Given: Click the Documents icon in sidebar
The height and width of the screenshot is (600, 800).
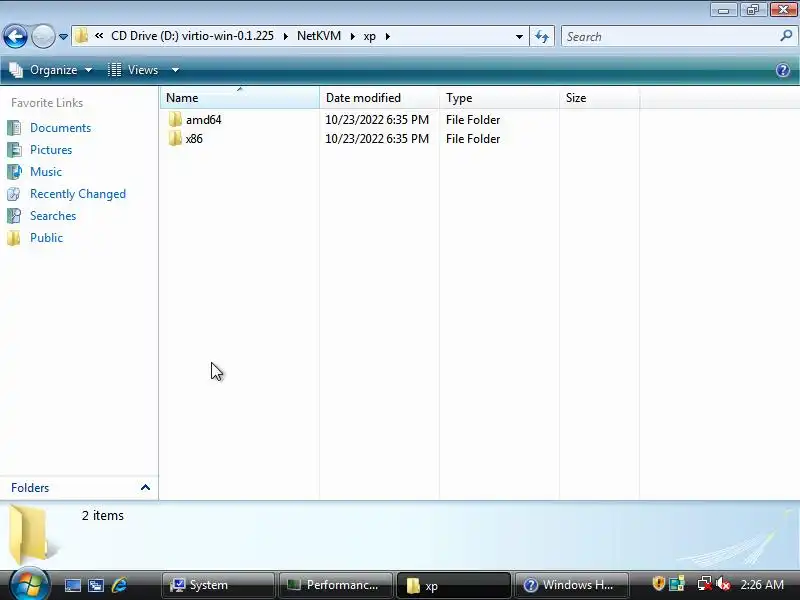Looking at the screenshot, I should pos(14,128).
